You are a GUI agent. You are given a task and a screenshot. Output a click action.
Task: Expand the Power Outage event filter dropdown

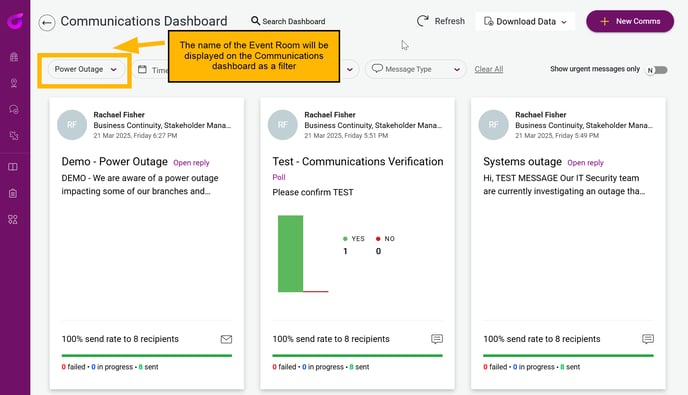point(86,69)
